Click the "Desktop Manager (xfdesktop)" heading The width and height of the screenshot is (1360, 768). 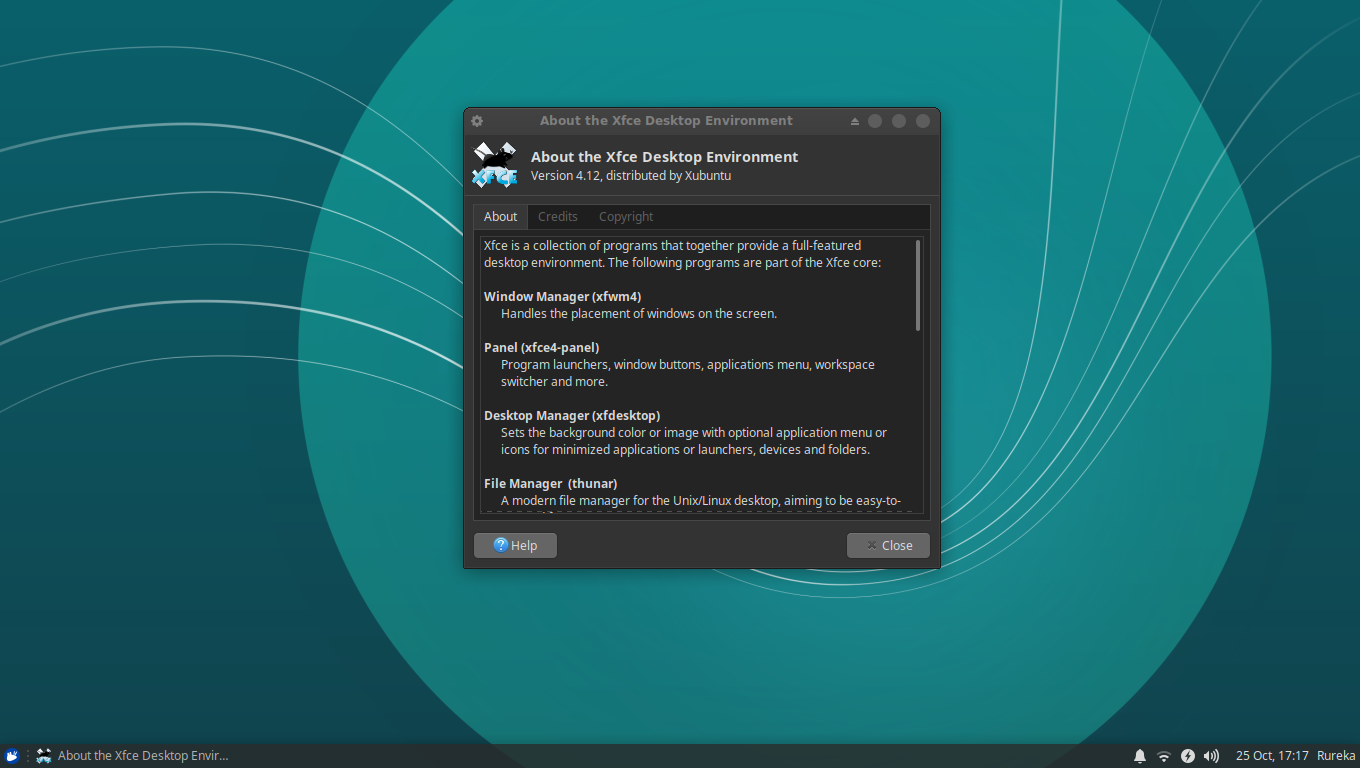[572, 416]
